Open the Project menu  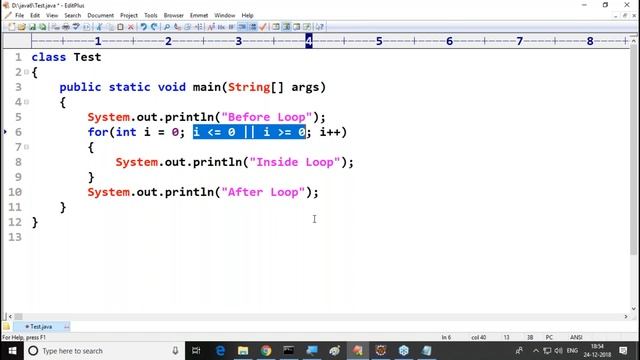129,16
